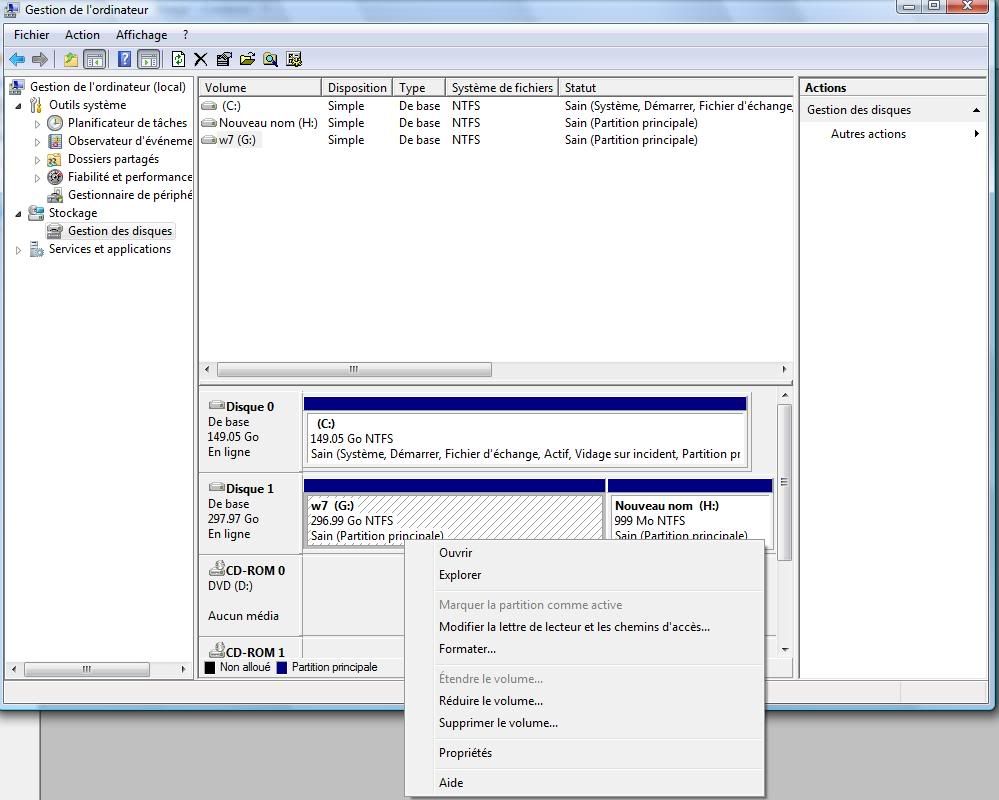Open the Affichage menu
This screenshot has width=999, height=800.
coord(141,35)
